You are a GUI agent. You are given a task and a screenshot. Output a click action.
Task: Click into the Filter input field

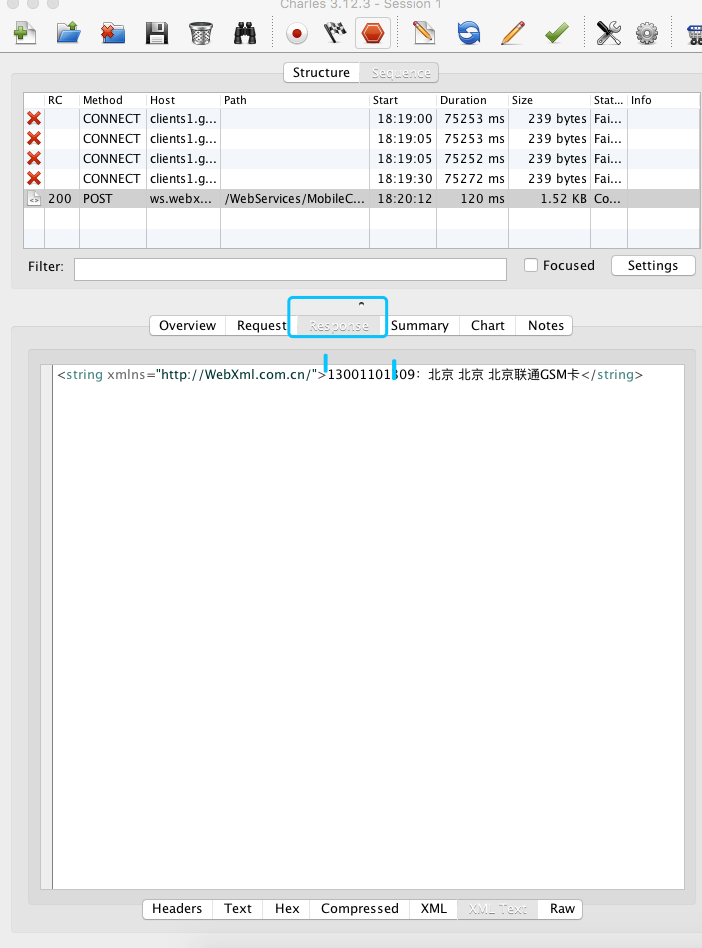(x=290, y=269)
